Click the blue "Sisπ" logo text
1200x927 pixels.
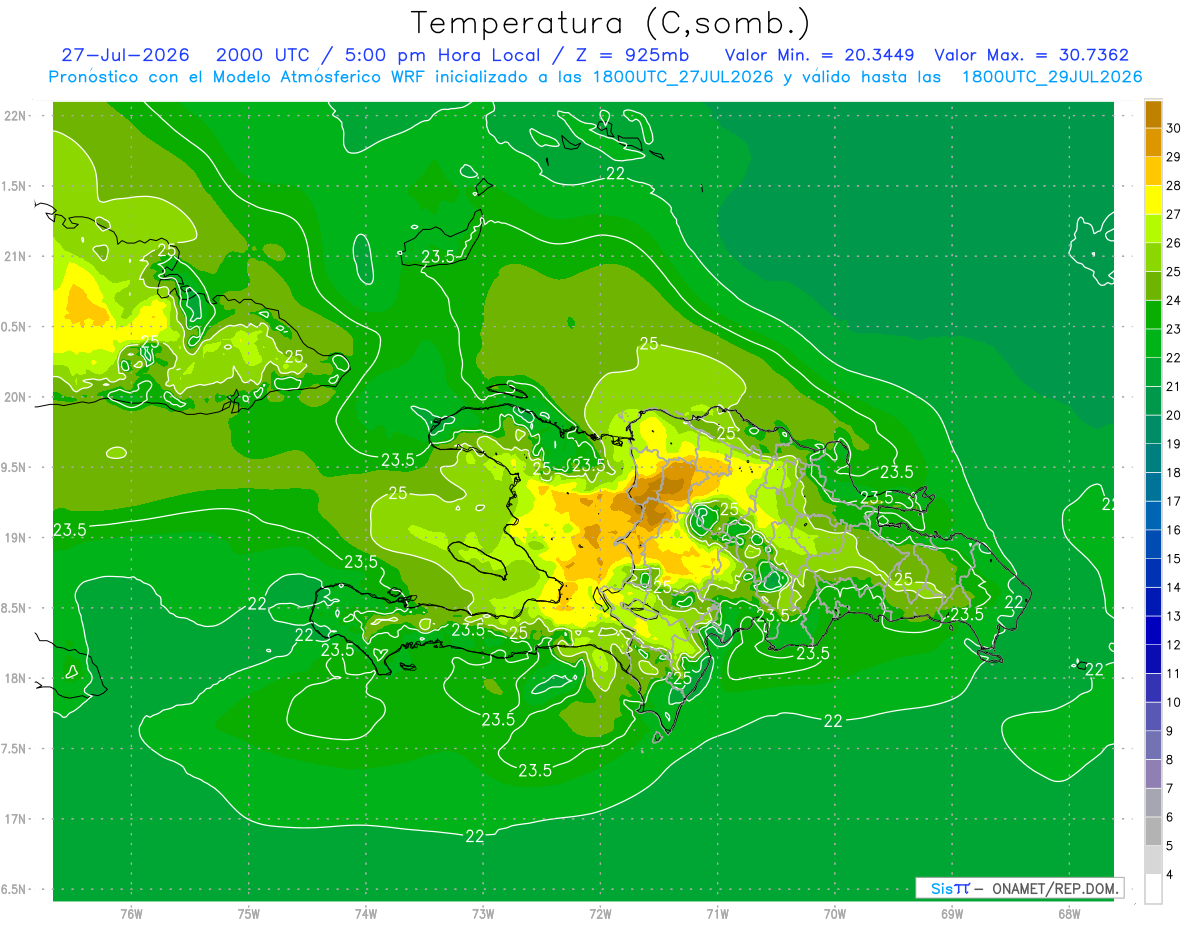(x=950, y=888)
